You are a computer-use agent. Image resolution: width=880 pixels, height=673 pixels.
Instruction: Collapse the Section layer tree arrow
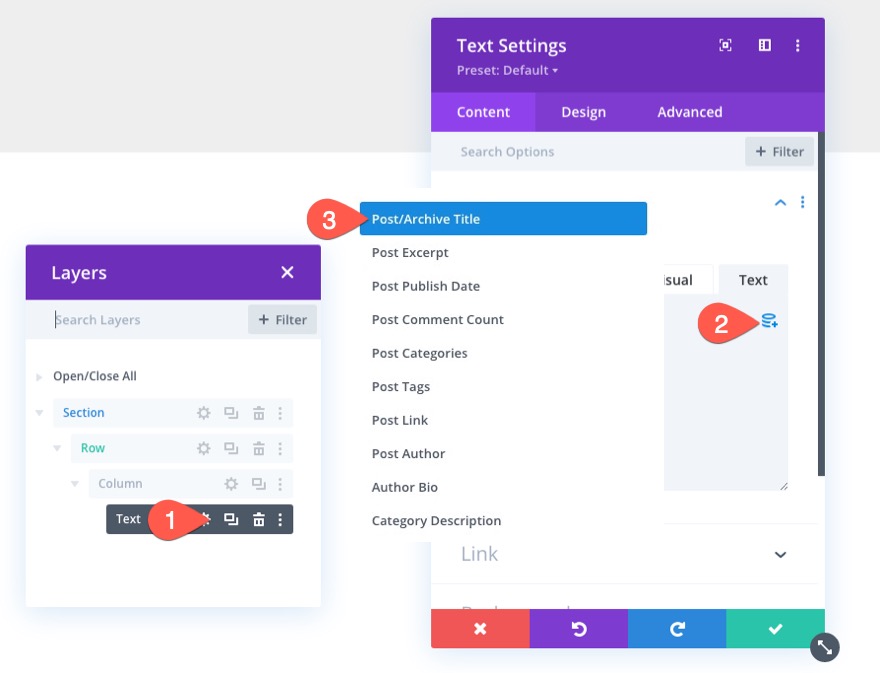39,413
